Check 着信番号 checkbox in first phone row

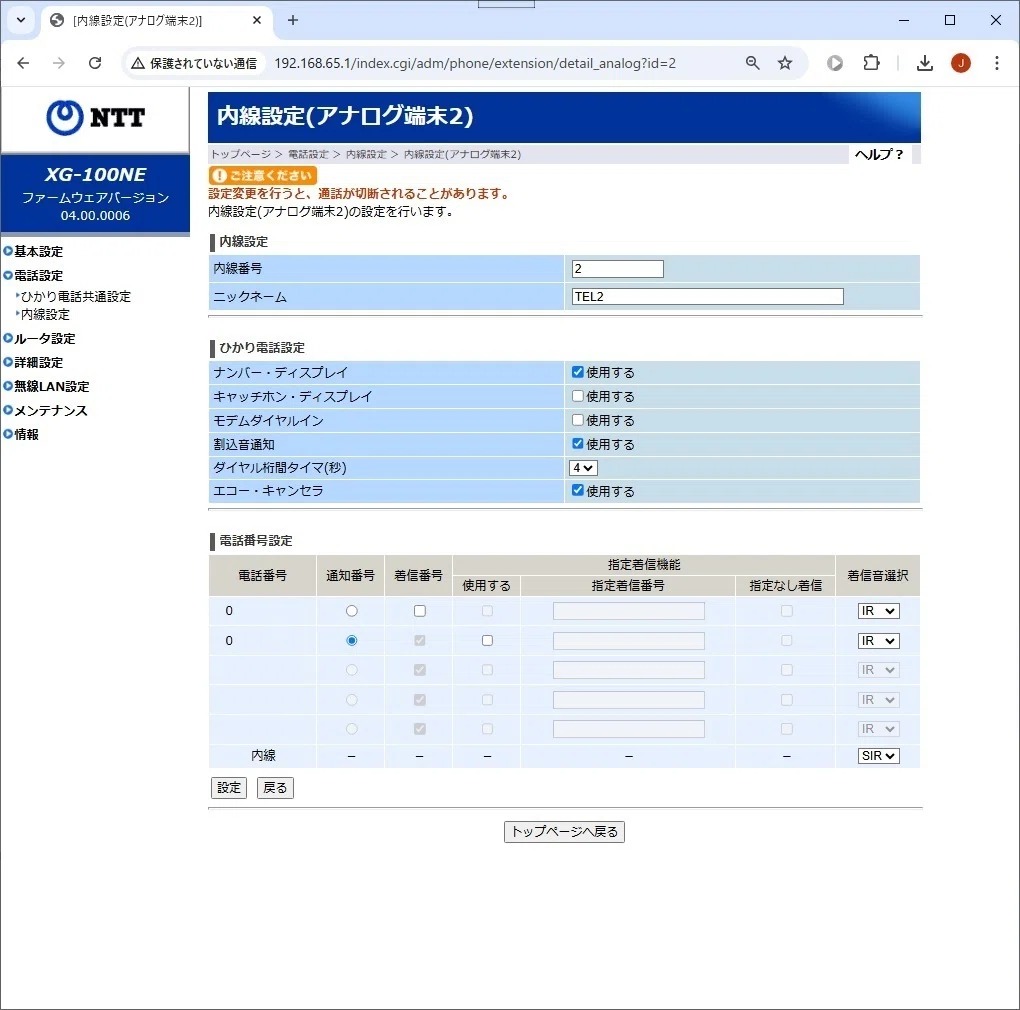pyautogui.click(x=420, y=611)
